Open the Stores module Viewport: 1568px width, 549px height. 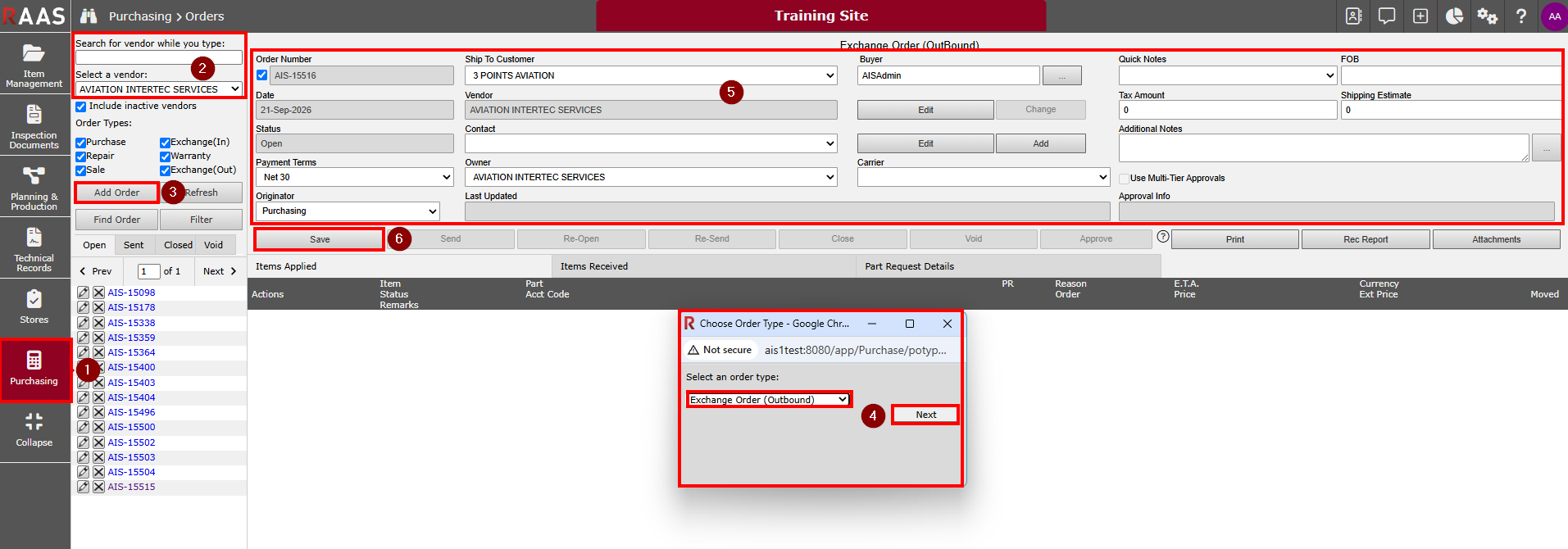(x=34, y=308)
